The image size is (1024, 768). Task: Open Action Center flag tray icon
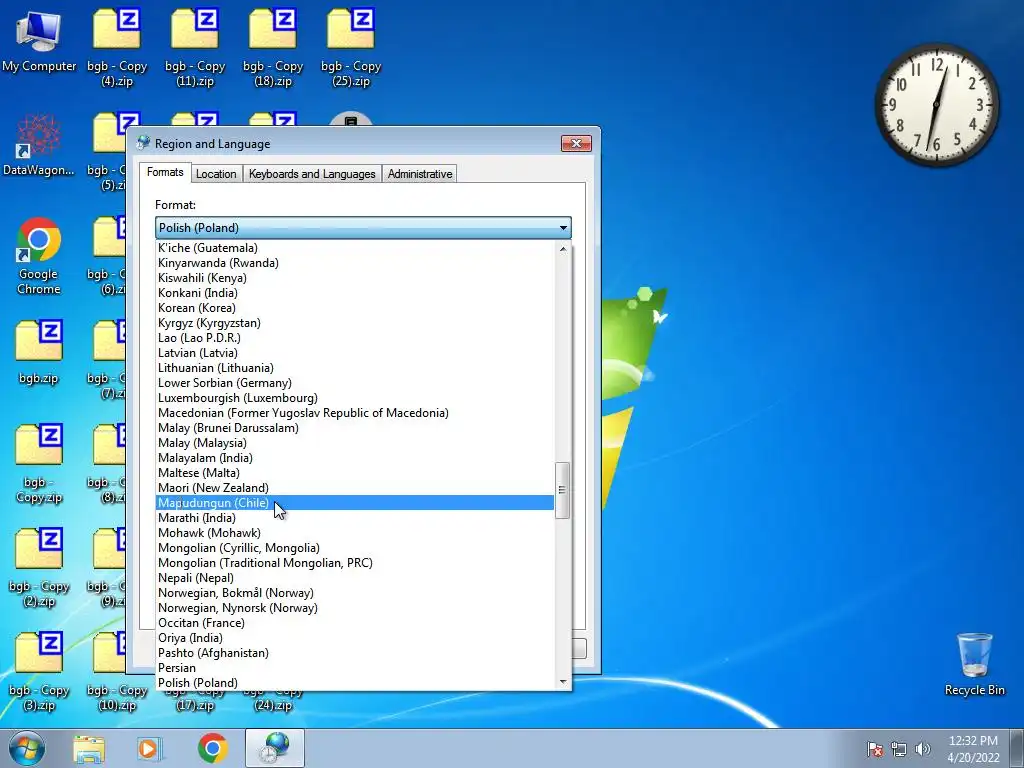coord(875,749)
